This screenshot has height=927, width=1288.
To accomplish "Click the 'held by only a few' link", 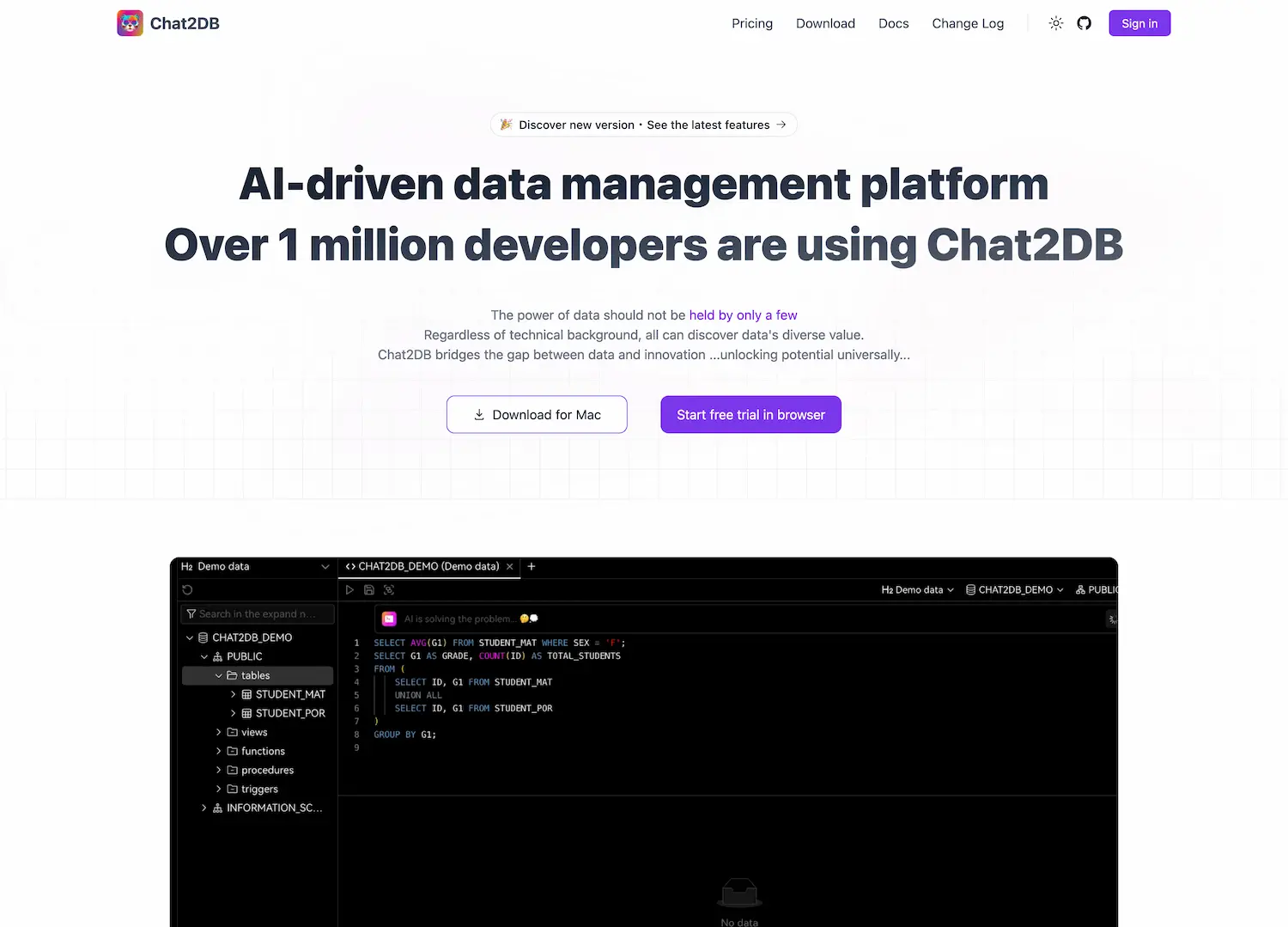I will click(x=743, y=314).
